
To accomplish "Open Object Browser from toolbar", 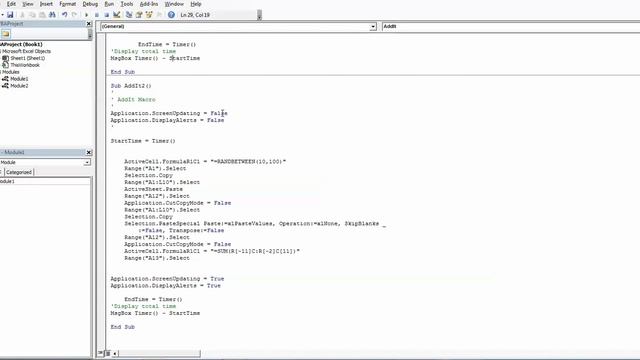I will tap(149, 15).
